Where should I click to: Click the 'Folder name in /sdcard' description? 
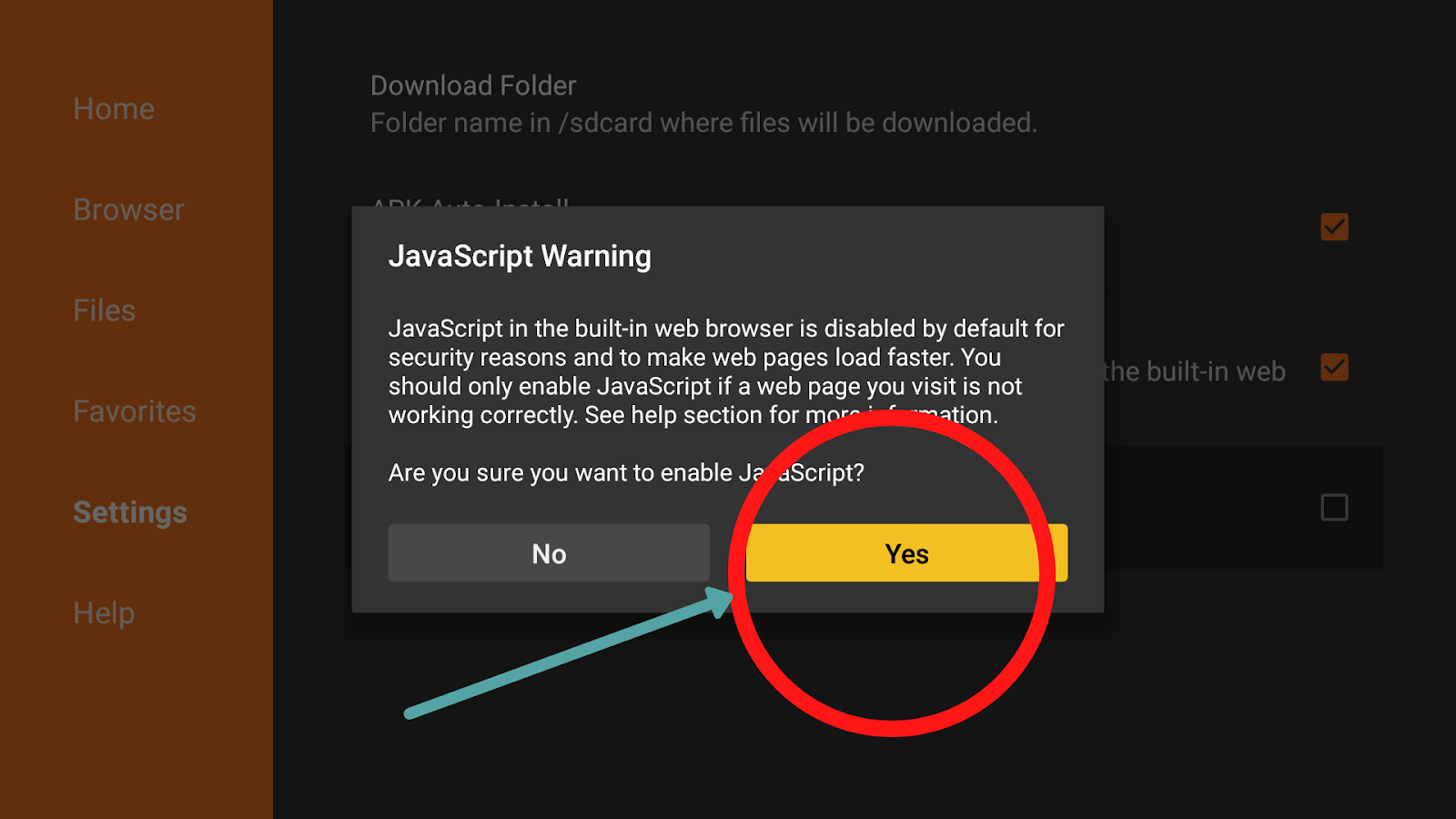pyautogui.click(x=703, y=123)
